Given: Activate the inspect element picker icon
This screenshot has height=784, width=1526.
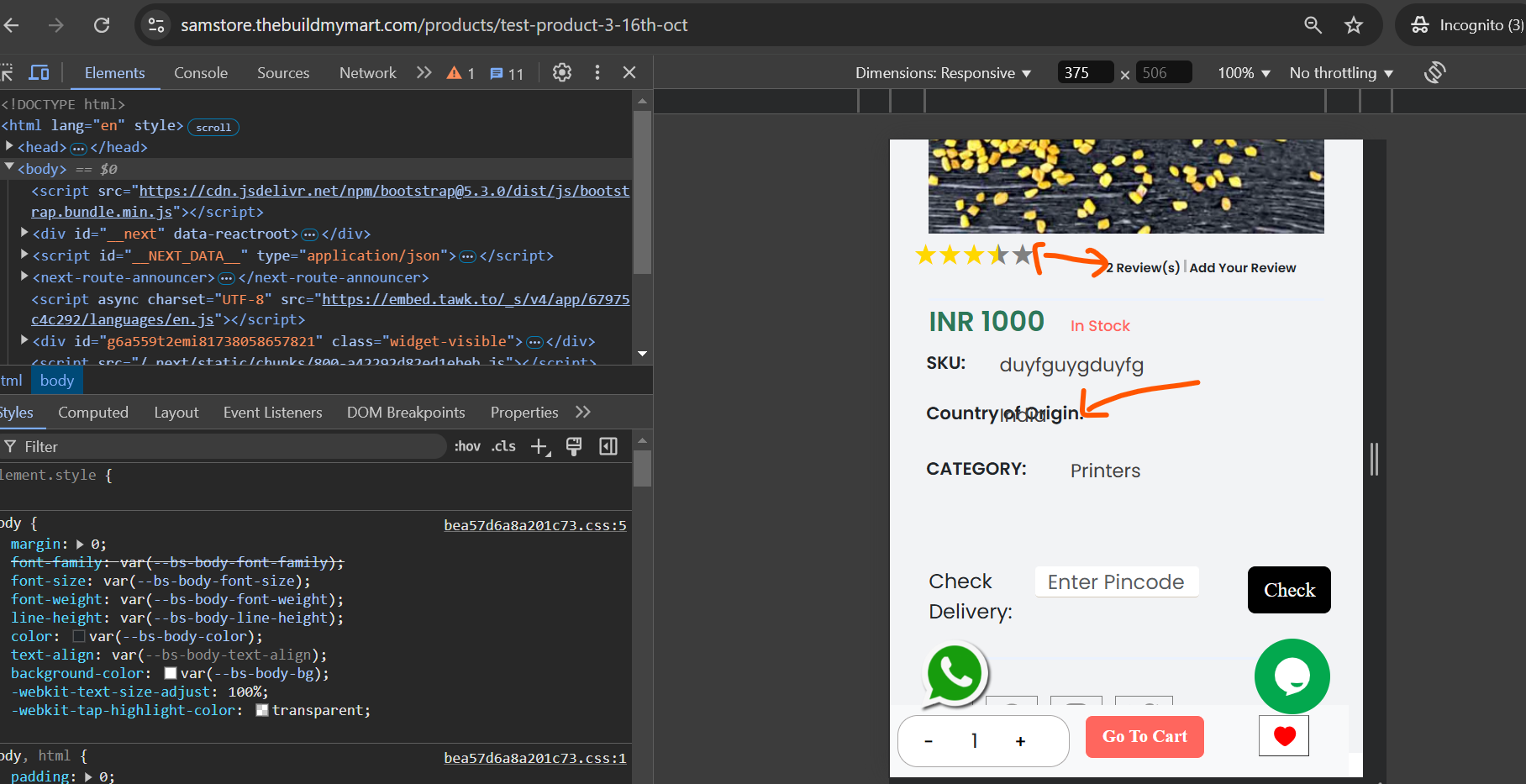Looking at the screenshot, I should click(x=8, y=72).
